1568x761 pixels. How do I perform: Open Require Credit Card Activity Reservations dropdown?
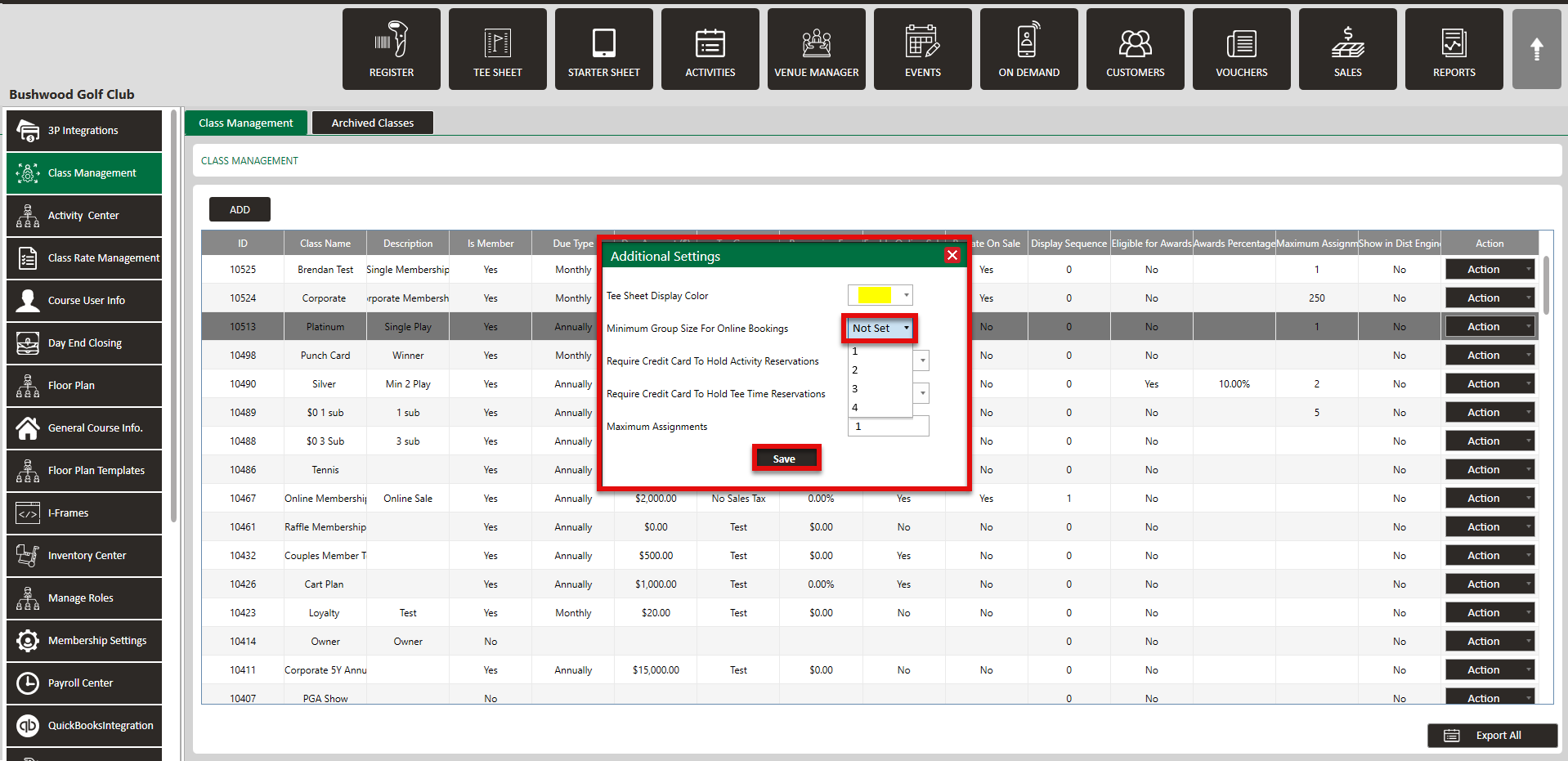click(923, 360)
